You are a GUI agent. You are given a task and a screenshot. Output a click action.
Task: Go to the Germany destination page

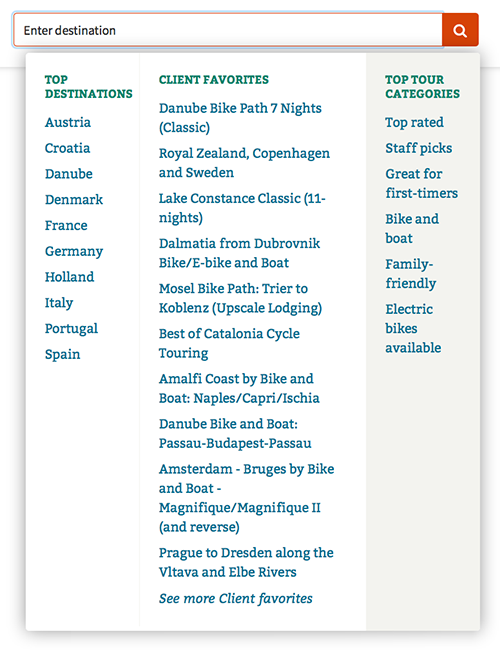point(74,252)
